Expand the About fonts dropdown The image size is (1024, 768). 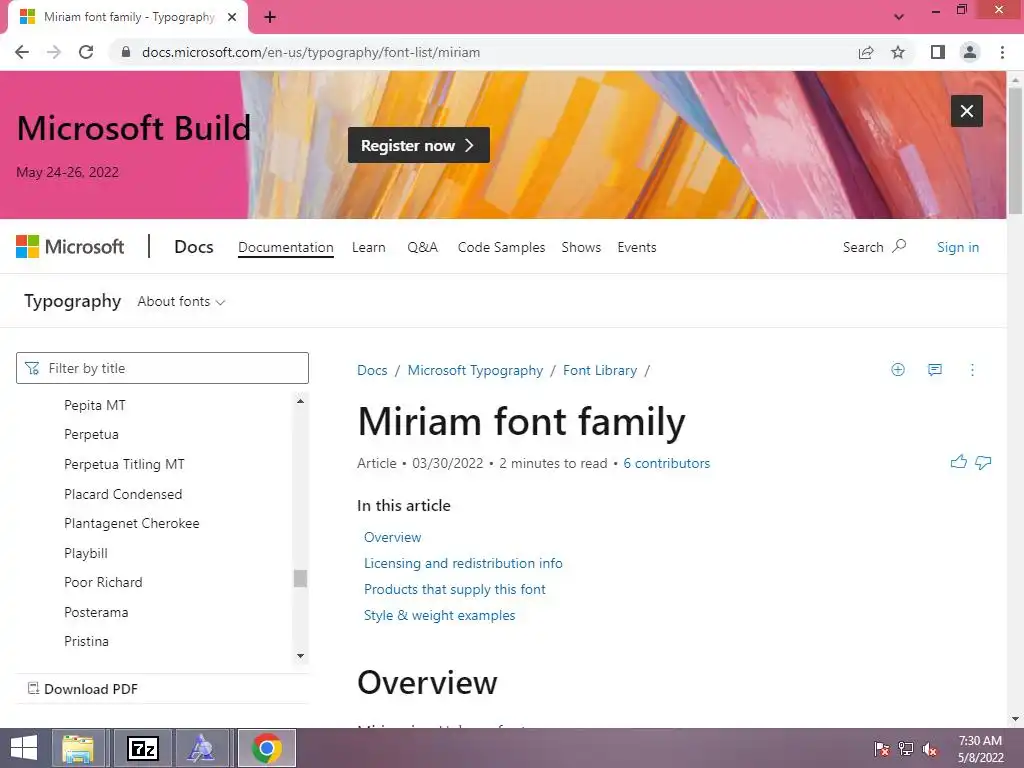pos(181,302)
